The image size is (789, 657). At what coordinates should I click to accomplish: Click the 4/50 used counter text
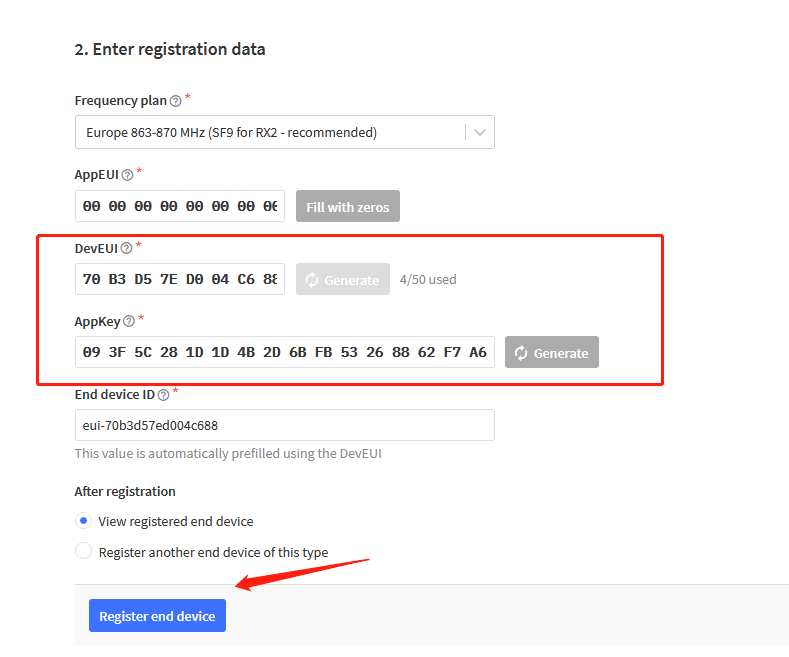[x=428, y=280]
